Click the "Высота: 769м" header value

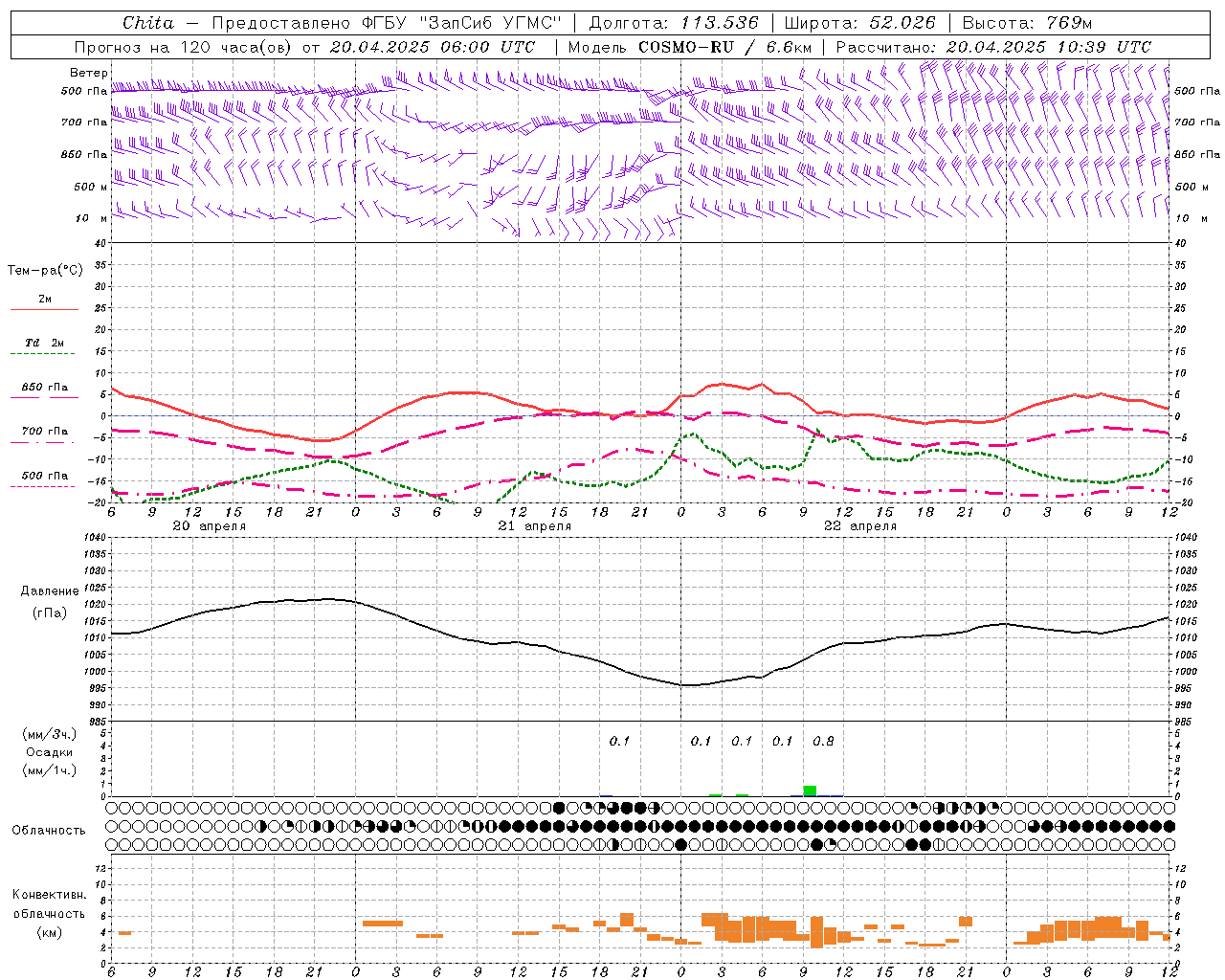[x=1027, y=23]
